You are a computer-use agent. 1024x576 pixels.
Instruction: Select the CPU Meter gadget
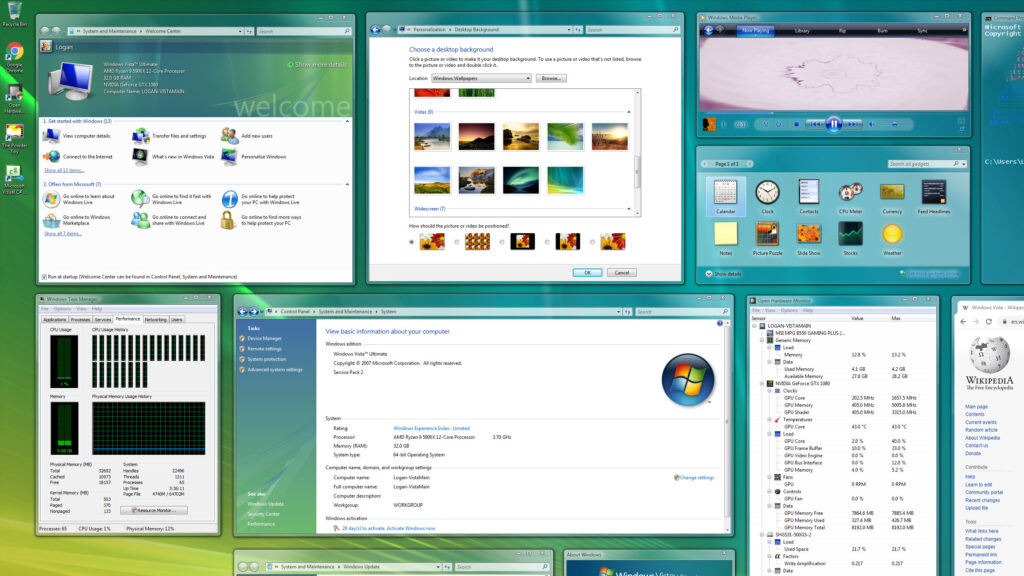(x=850, y=197)
